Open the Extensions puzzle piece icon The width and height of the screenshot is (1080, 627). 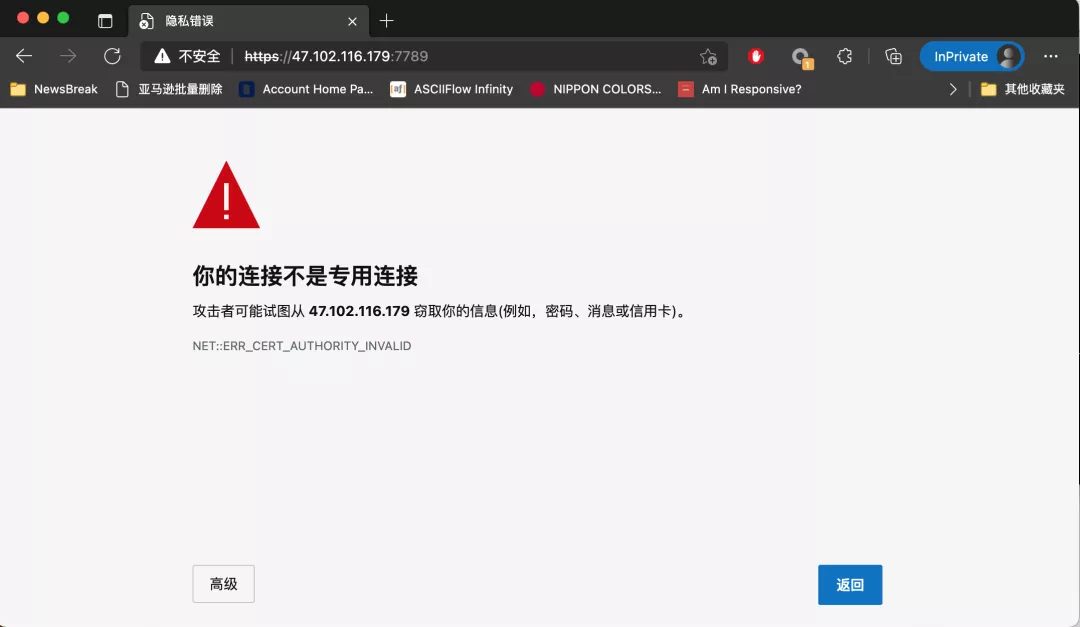click(844, 56)
